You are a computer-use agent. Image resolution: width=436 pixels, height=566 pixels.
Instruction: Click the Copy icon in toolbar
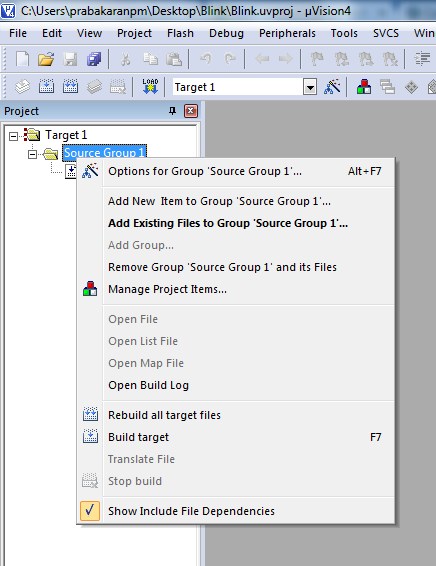coord(150,58)
